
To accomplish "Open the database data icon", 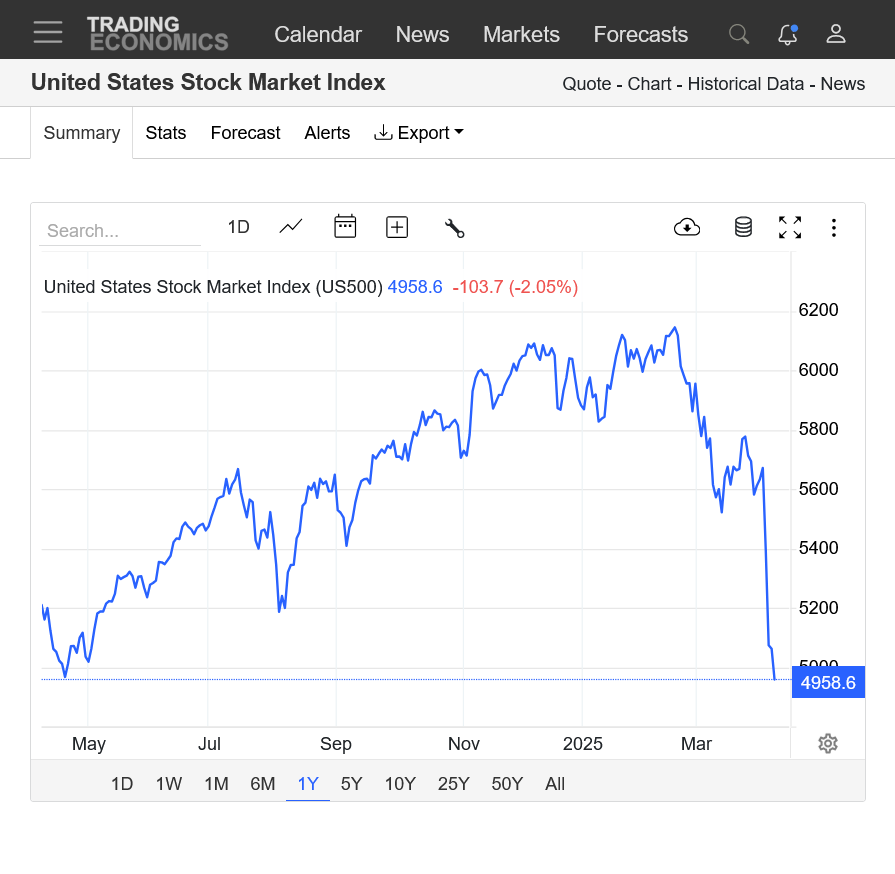I will tap(743, 227).
